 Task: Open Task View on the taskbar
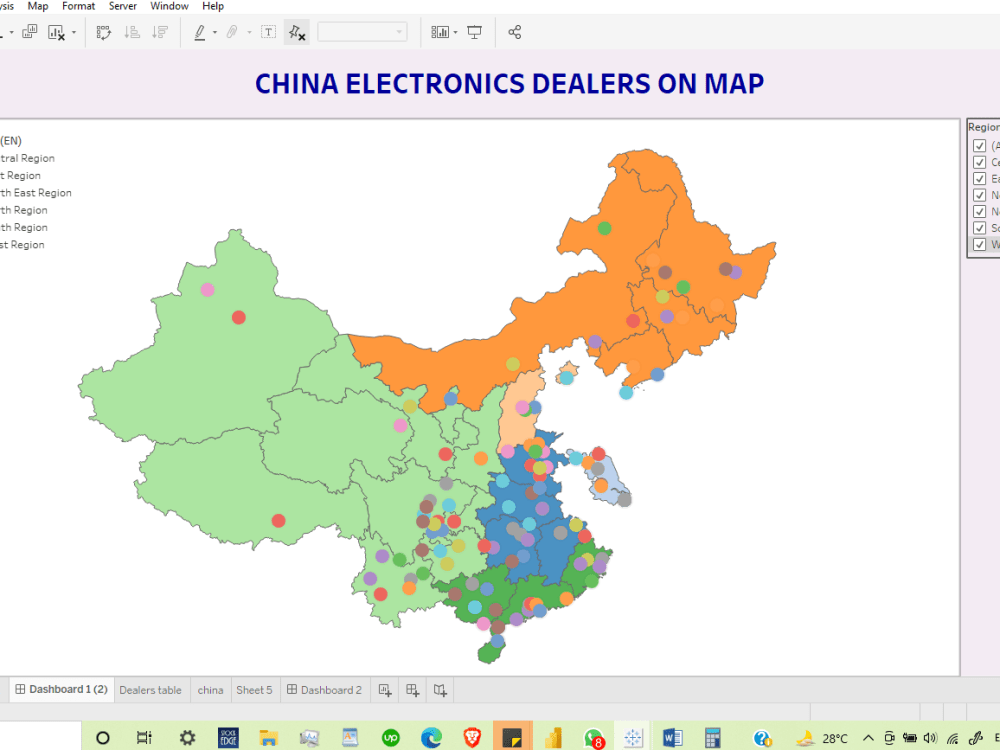[144, 738]
